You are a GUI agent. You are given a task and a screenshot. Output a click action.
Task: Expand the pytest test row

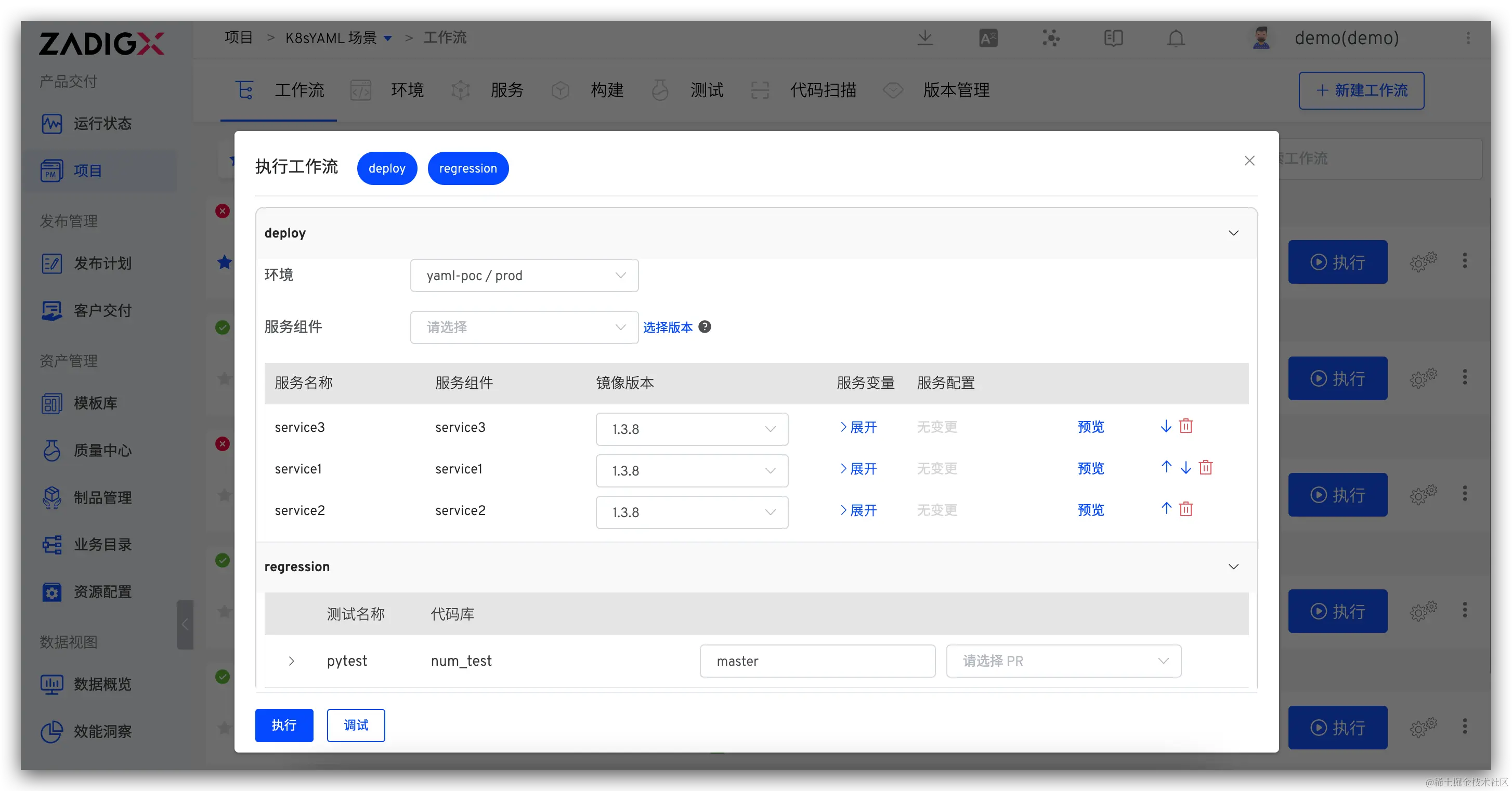(x=291, y=661)
